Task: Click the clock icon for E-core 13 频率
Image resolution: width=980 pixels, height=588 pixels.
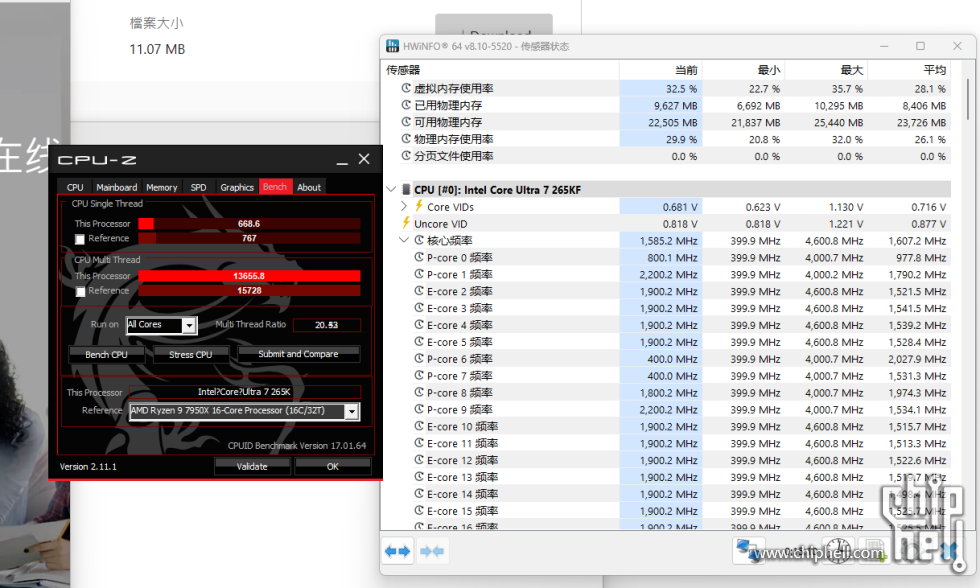Action: point(419,476)
